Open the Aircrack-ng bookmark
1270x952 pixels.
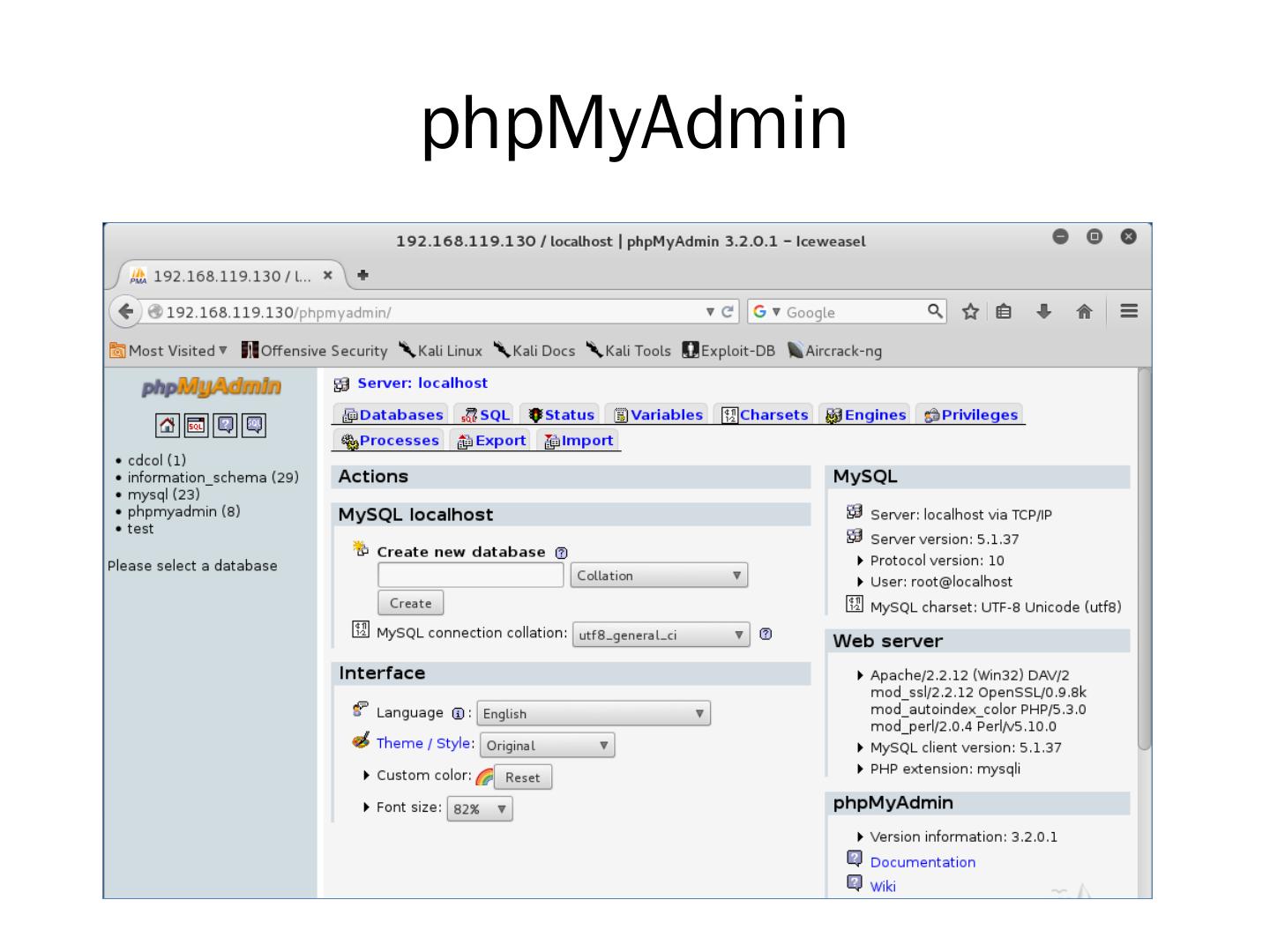click(x=834, y=351)
